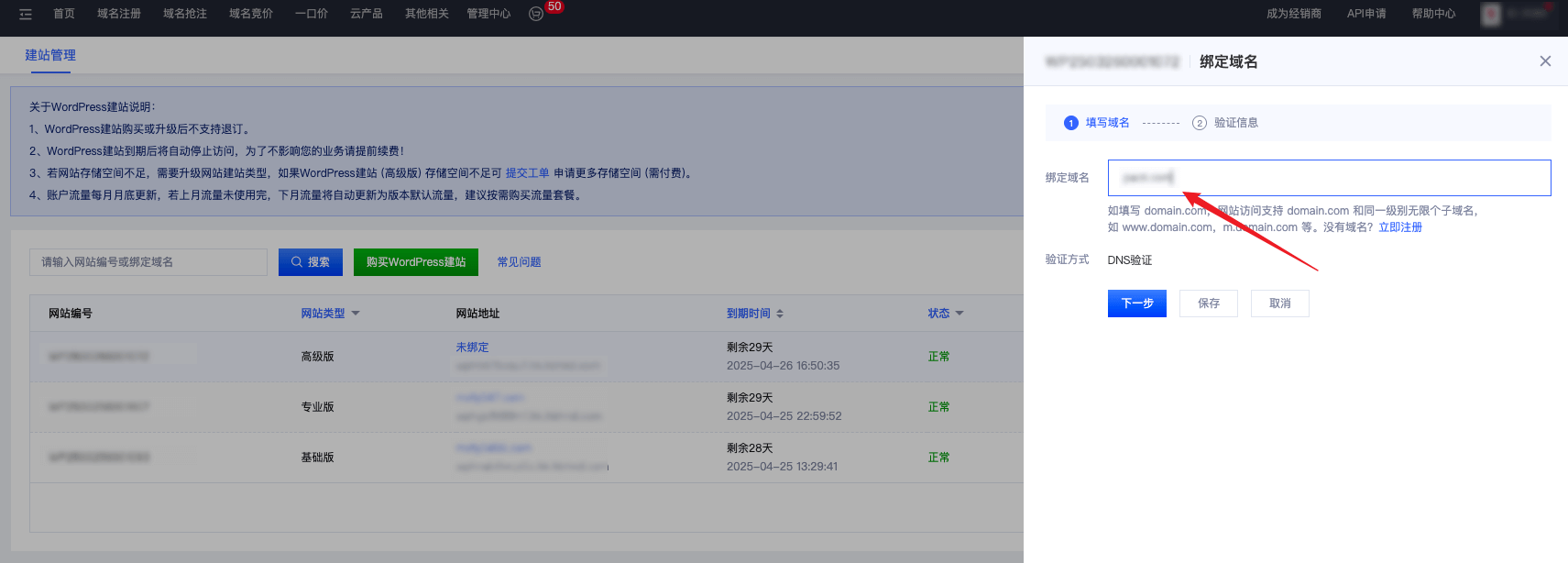Click the blue 搜索 button
This screenshot has height=563, width=1568.
[x=311, y=262]
